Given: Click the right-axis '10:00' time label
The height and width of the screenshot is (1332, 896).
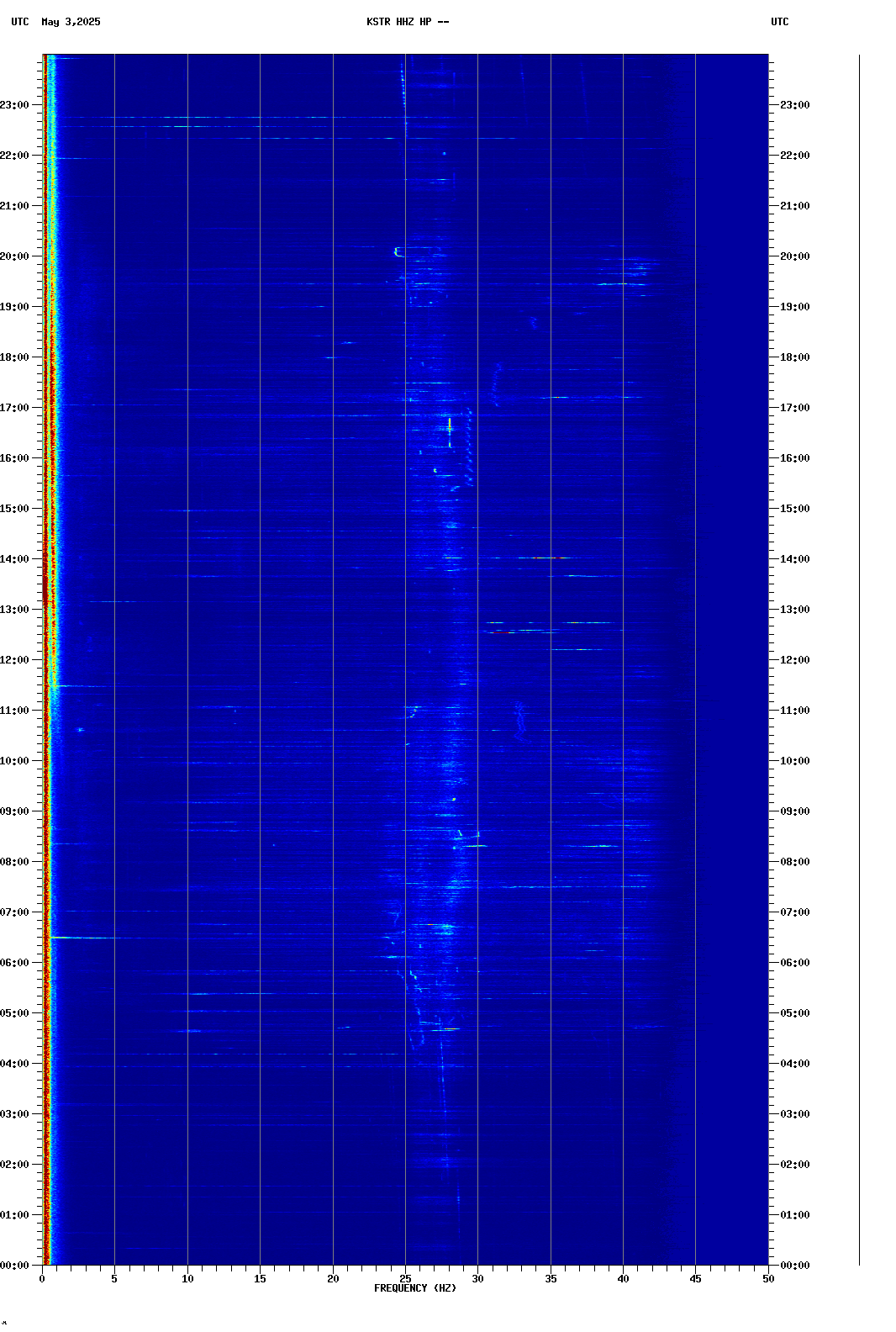Looking at the screenshot, I should [x=795, y=761].
